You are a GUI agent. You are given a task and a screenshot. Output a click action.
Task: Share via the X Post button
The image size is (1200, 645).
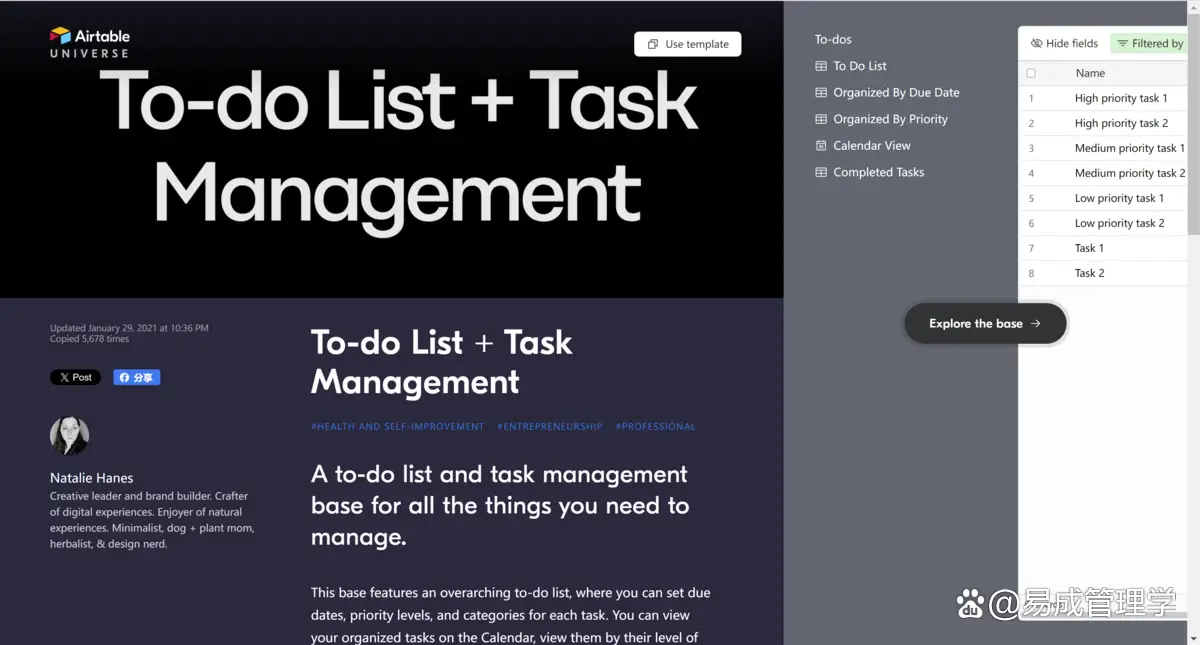(76, 378)
